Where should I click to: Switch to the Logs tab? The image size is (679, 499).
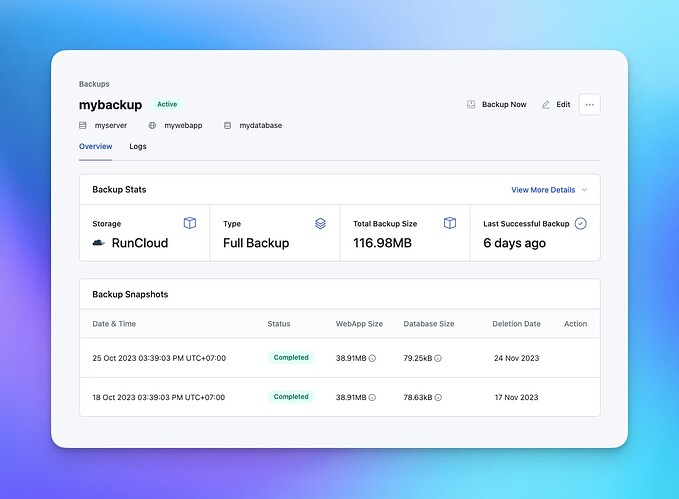138,146
